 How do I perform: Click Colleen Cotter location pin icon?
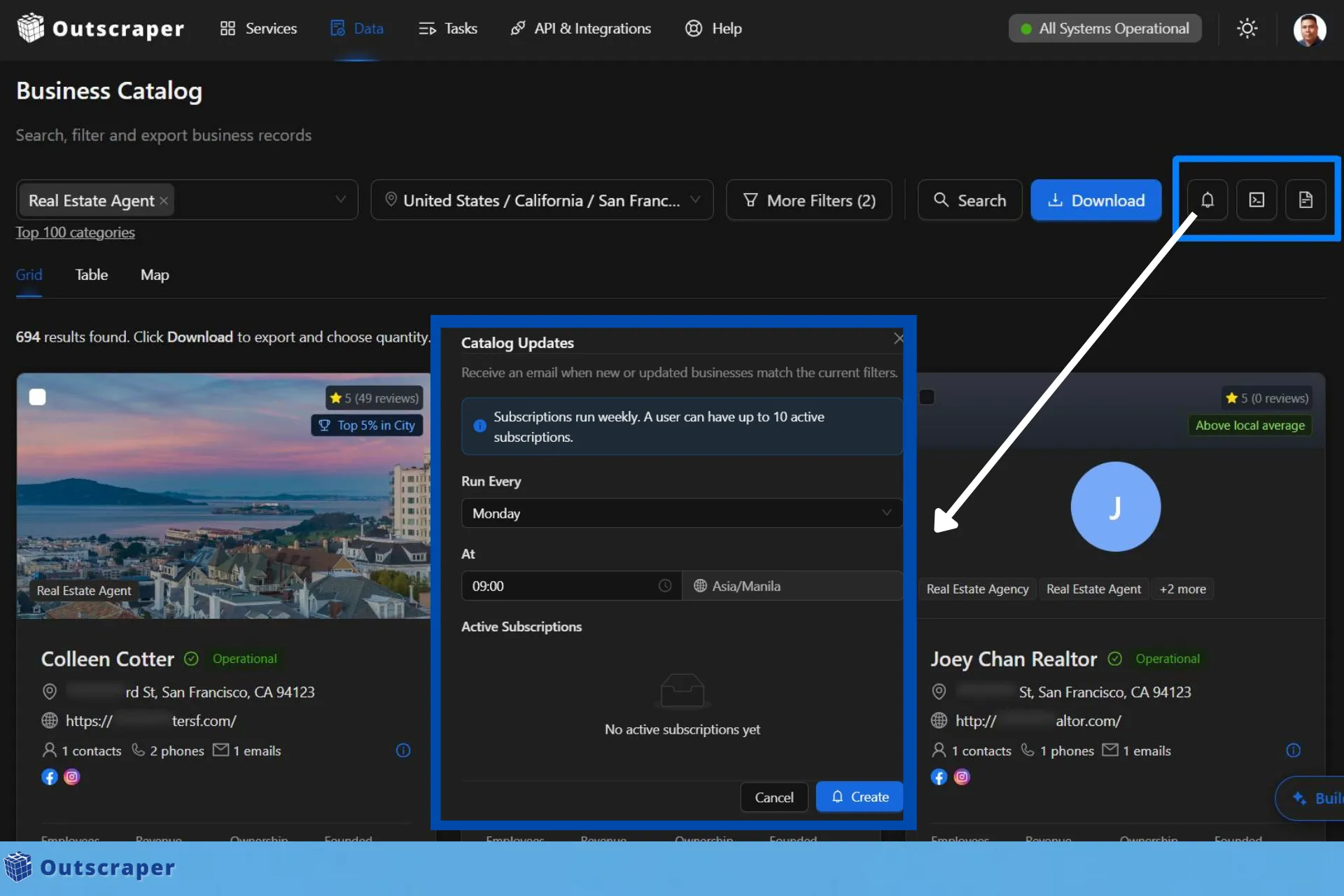tap(50, 692)
